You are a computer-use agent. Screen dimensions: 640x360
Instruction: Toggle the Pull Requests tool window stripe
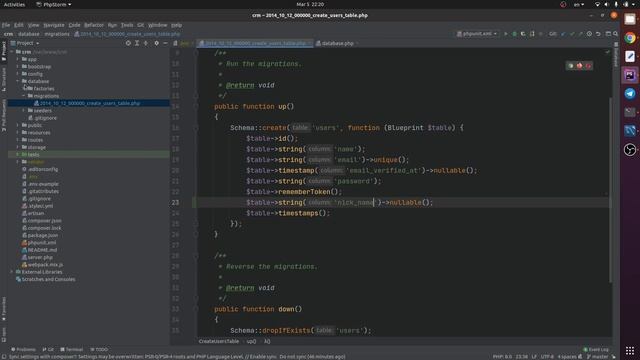[4, 115]
